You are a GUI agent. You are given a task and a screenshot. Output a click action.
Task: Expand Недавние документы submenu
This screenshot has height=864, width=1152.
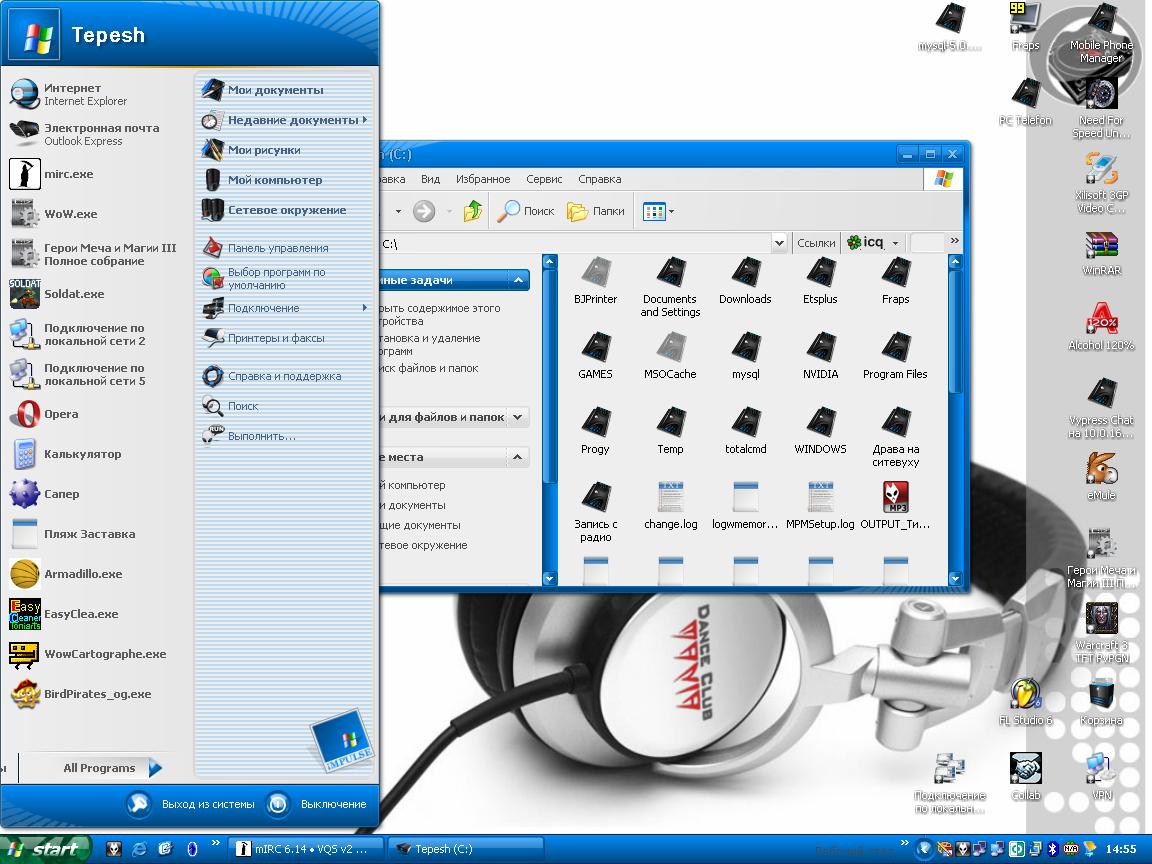point(292,120)
